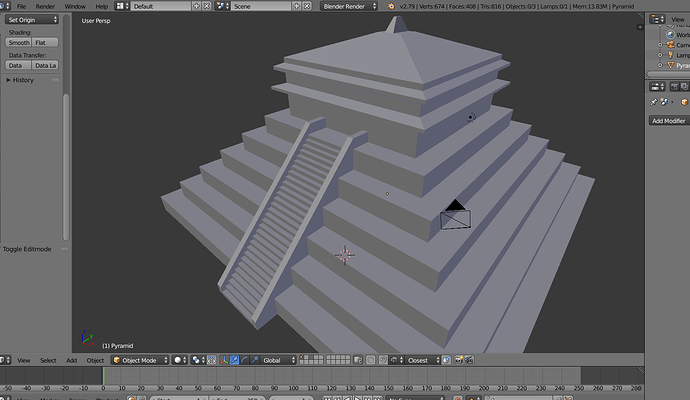Open the 3D view Add menu

(x=71, y=360)
